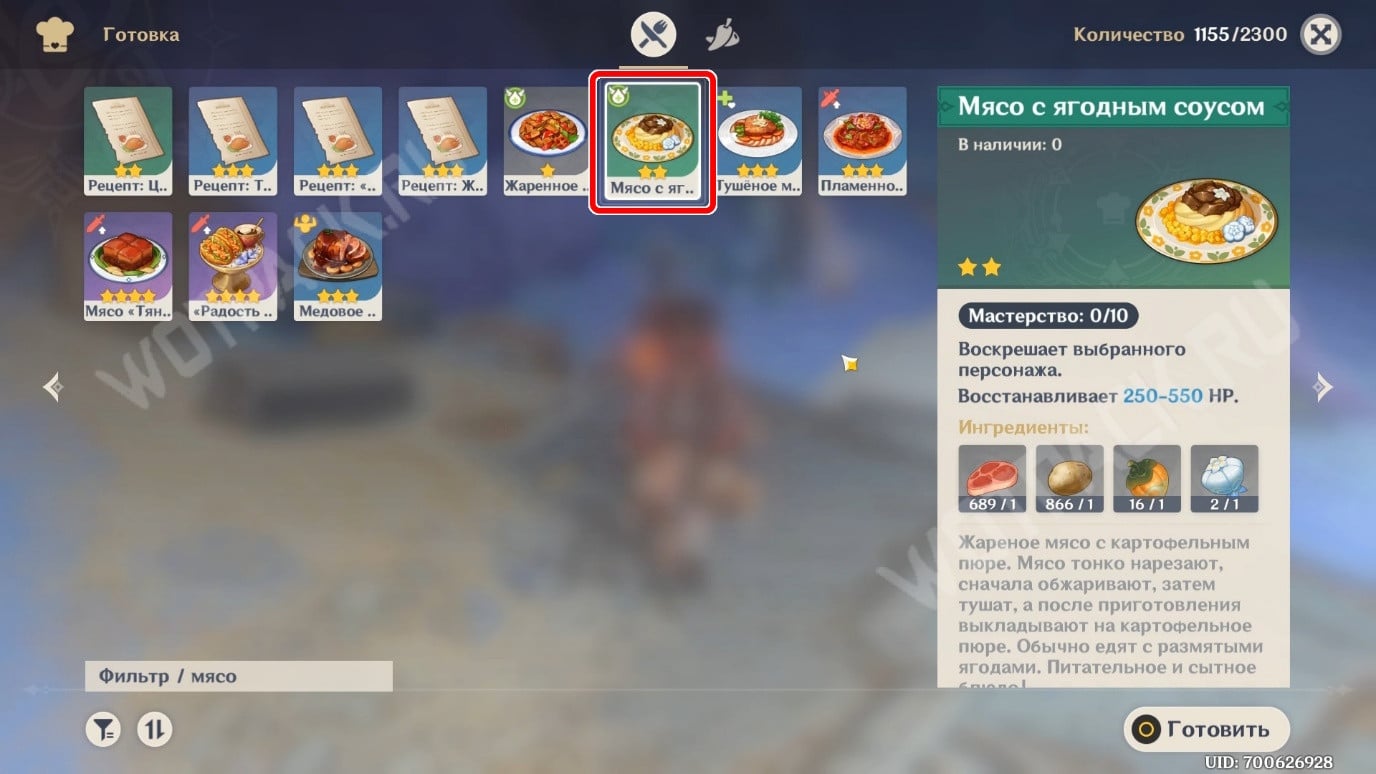Screen dimensions: 1376x774
Task: Go to previous page with left arrow
Action: click(54, 386)
